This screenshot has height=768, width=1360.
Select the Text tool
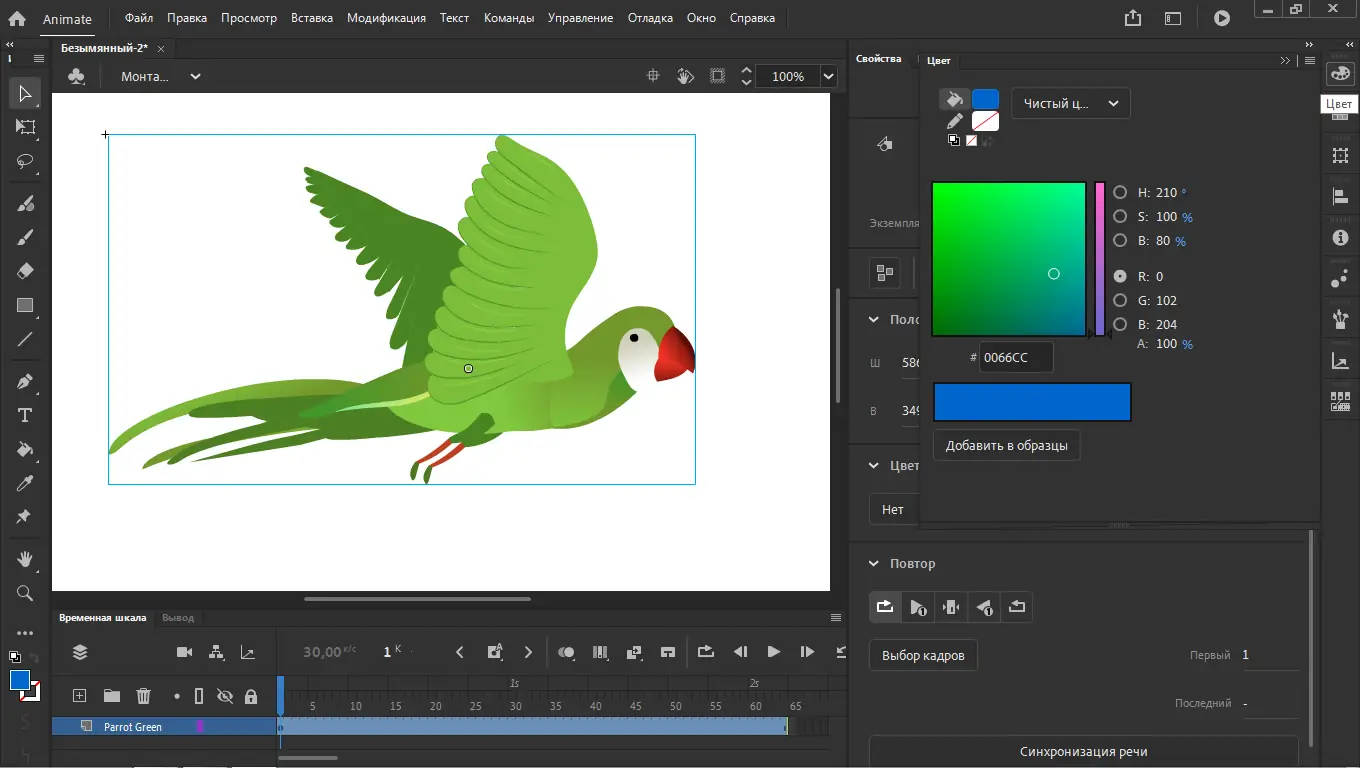25,415
